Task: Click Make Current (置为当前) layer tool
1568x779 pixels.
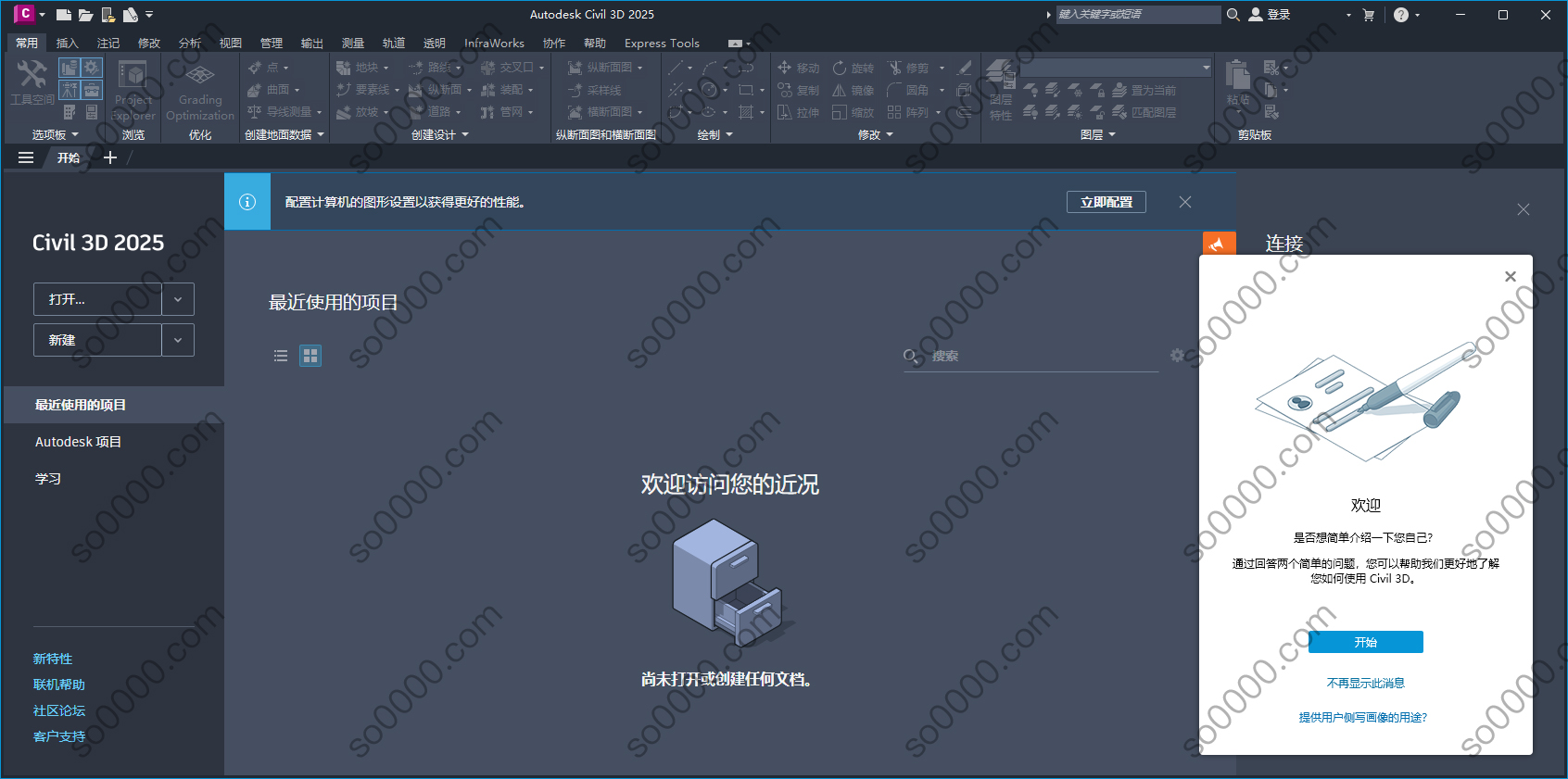Action: (x=1144, y=90)
